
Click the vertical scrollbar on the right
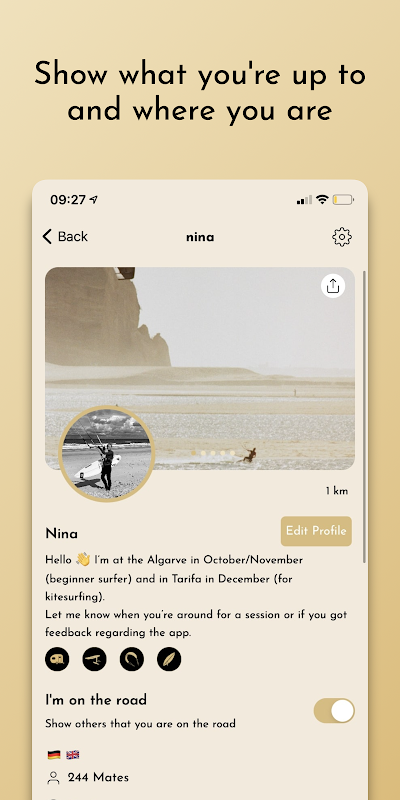click(364, 416)
